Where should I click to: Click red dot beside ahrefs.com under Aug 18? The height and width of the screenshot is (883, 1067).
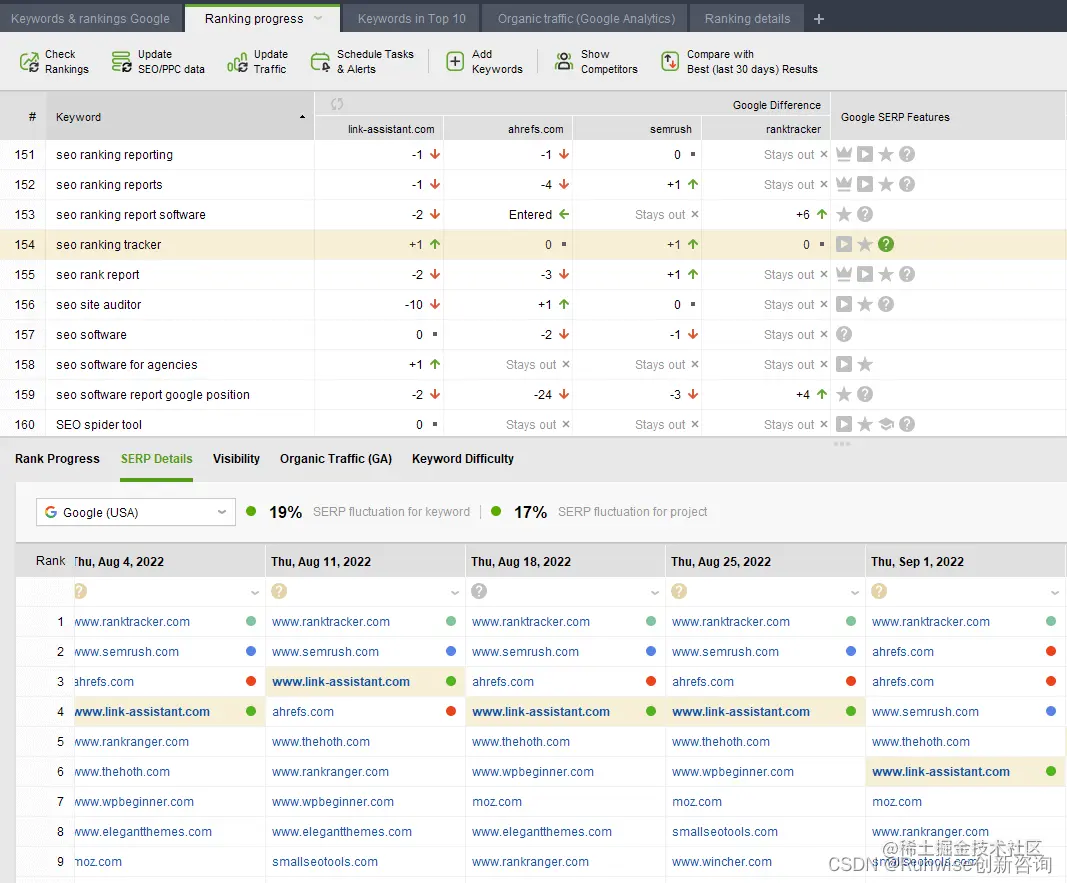click(651, 681)
